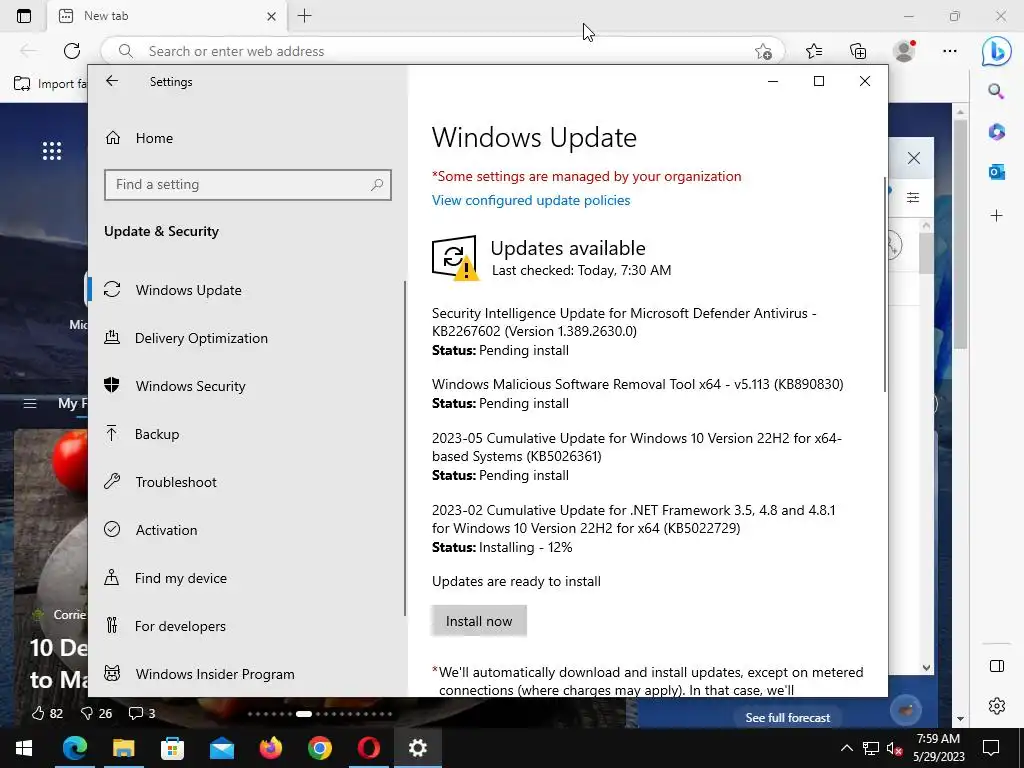1024x768 pixels.
Task: Open File Explorer from taskbar
Action: (x=123, y=748)
